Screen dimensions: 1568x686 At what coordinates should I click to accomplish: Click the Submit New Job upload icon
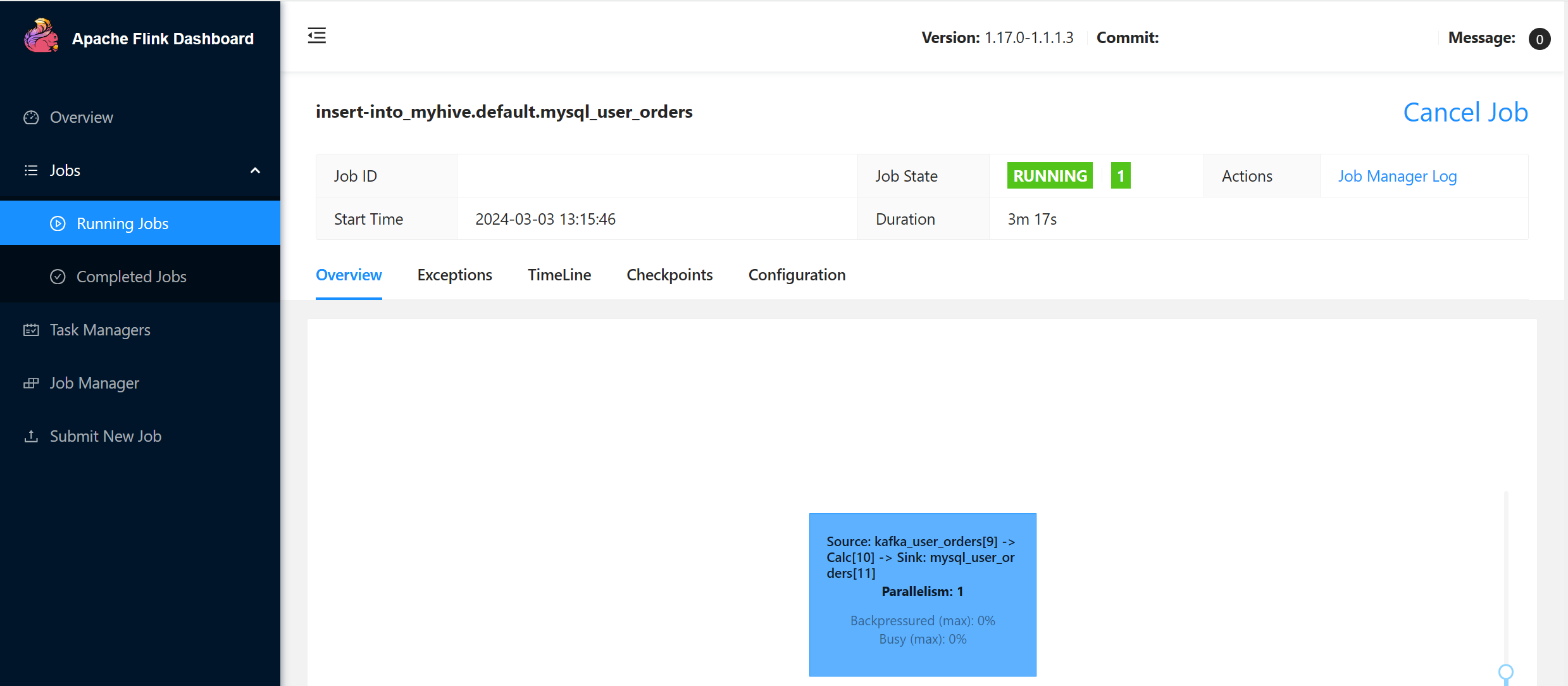click(x=31, y=437)
